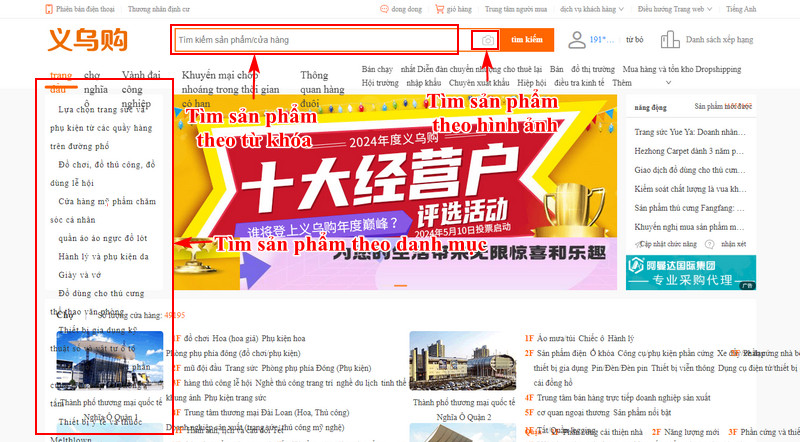Open International Trade City District 2 photo
This screenshot has width=800, height=442.
(x=463, y=361)
